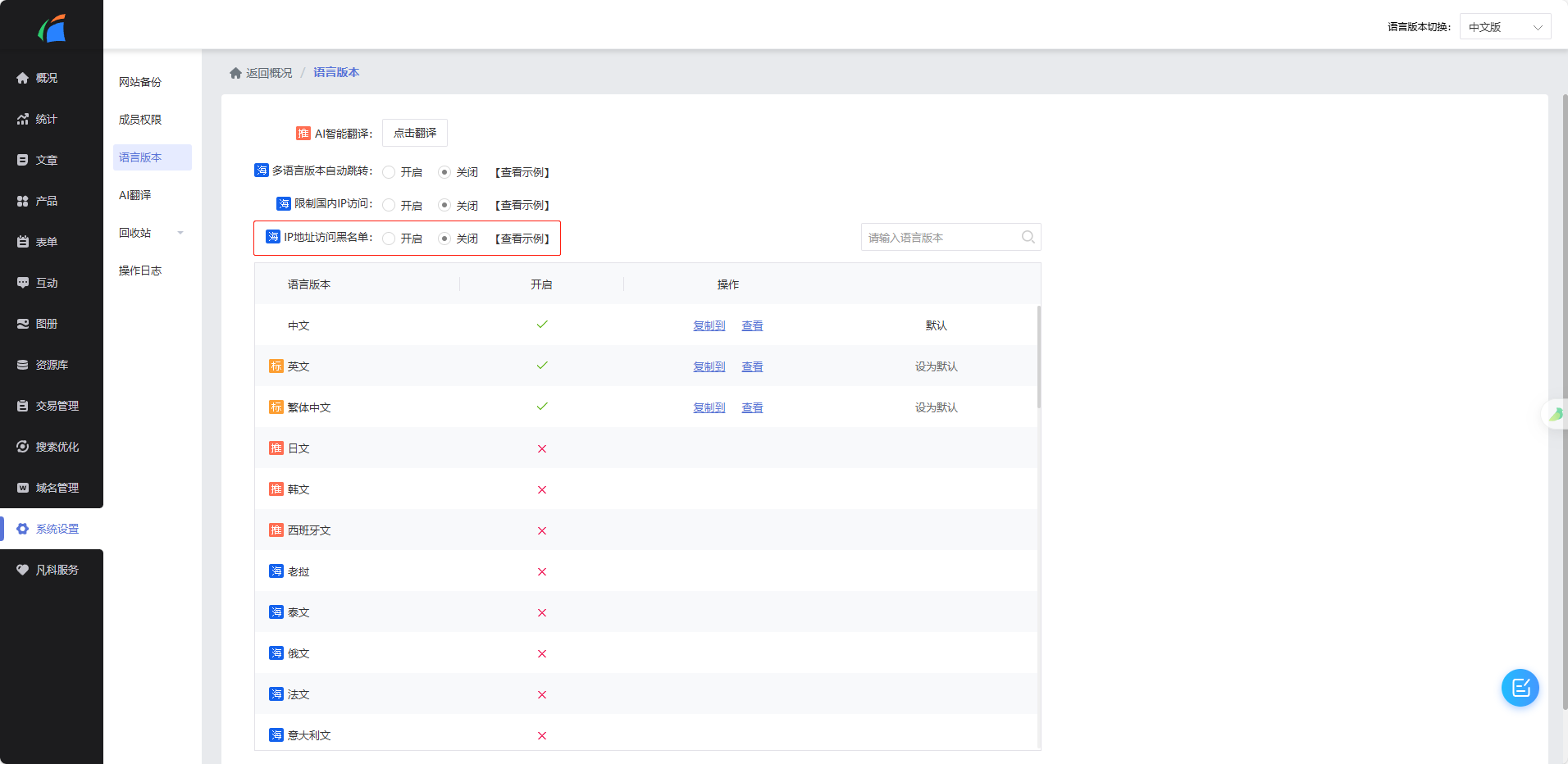Click the 意大利文 row label

309,735
